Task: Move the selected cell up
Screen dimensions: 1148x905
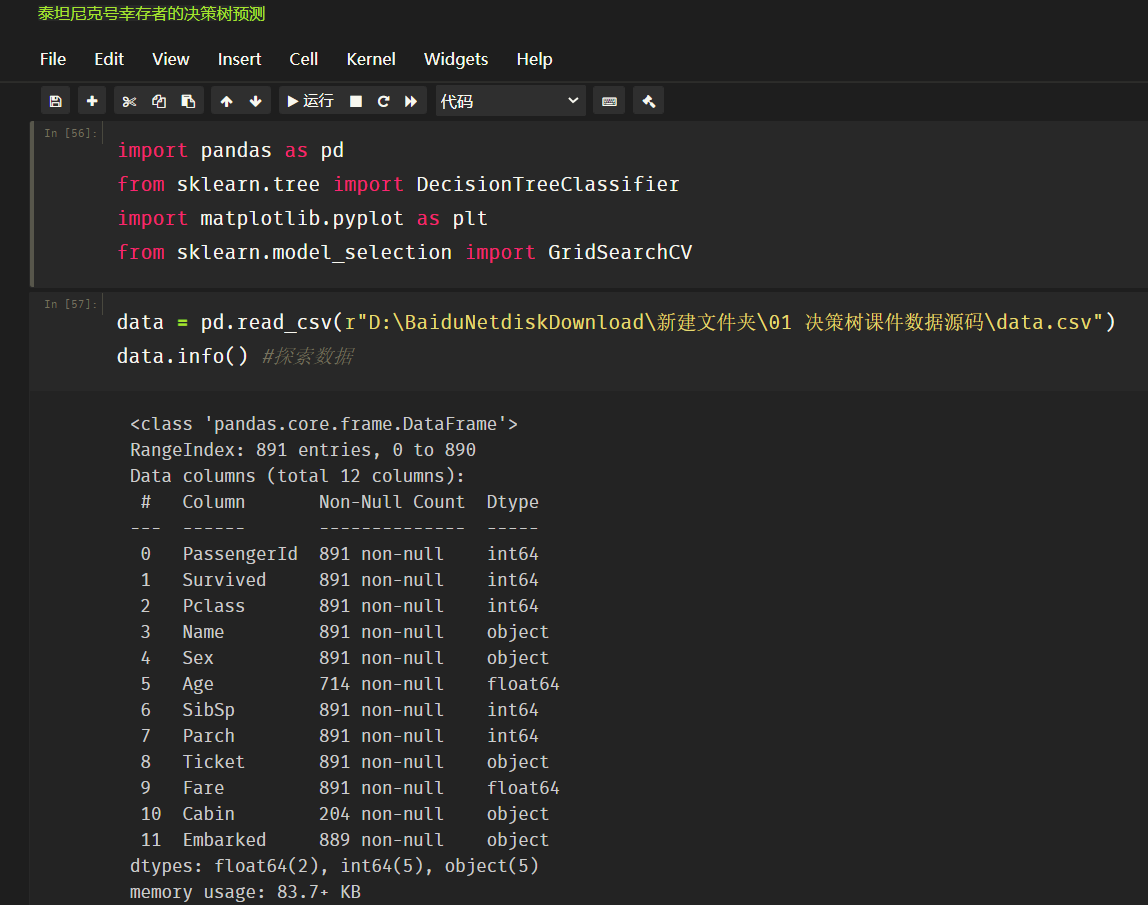Action: (226, 100)
